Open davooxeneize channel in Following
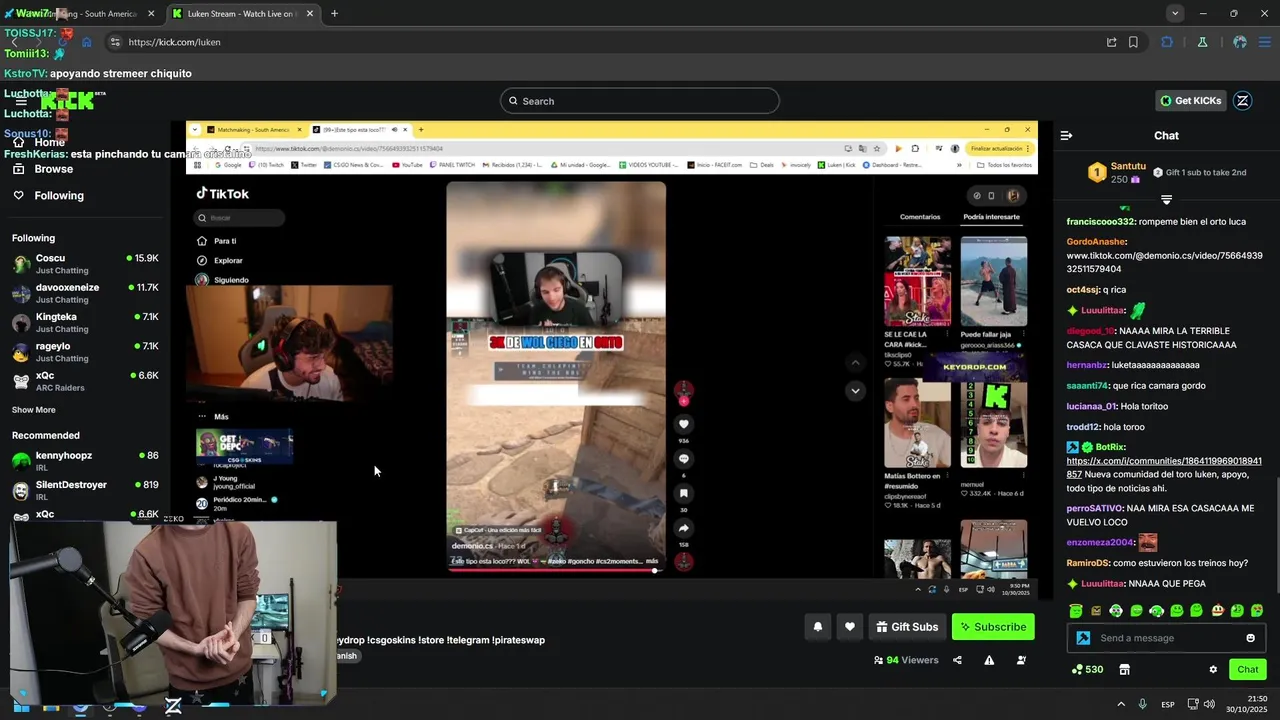Image resolution: width=1280 pixels, height=720 pixels. (85, 293)
